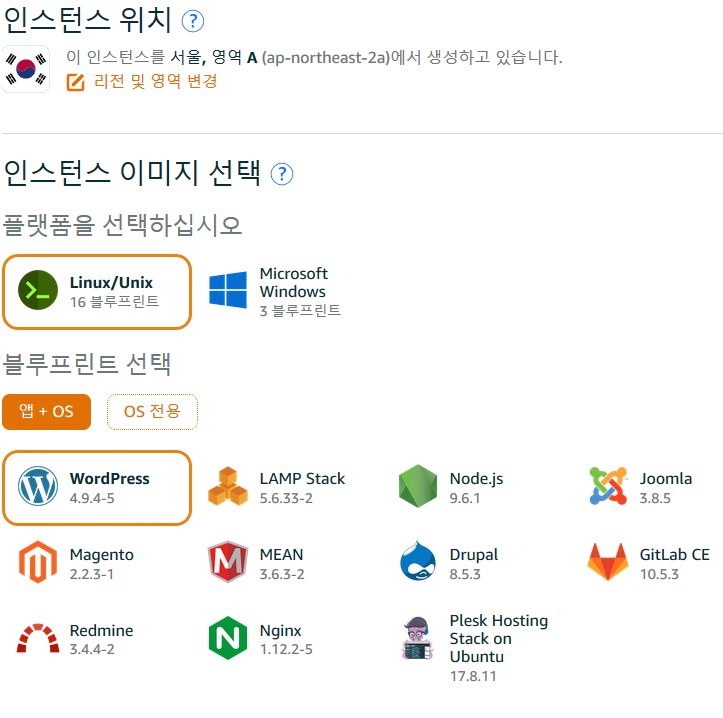Choose the WordPress 4.9.4-5 blueprint label
The image size is (723, 718).
click(110, 488)
